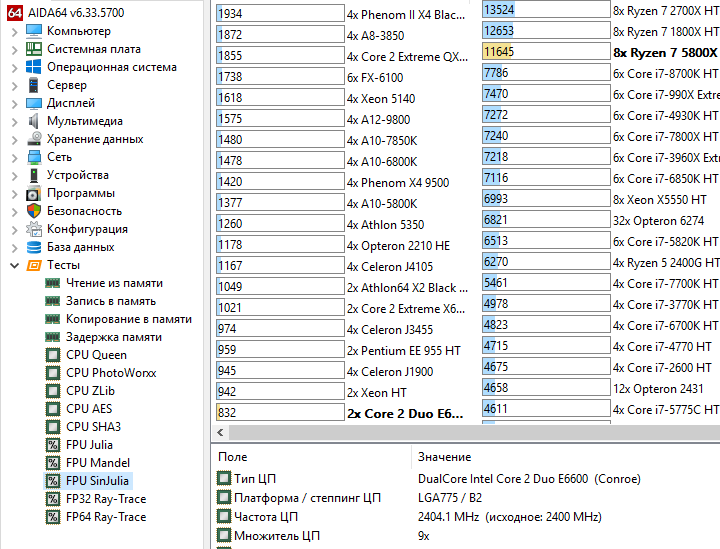Open the CPU AES benchmark
720x549 pixels.
click(89, 409)
